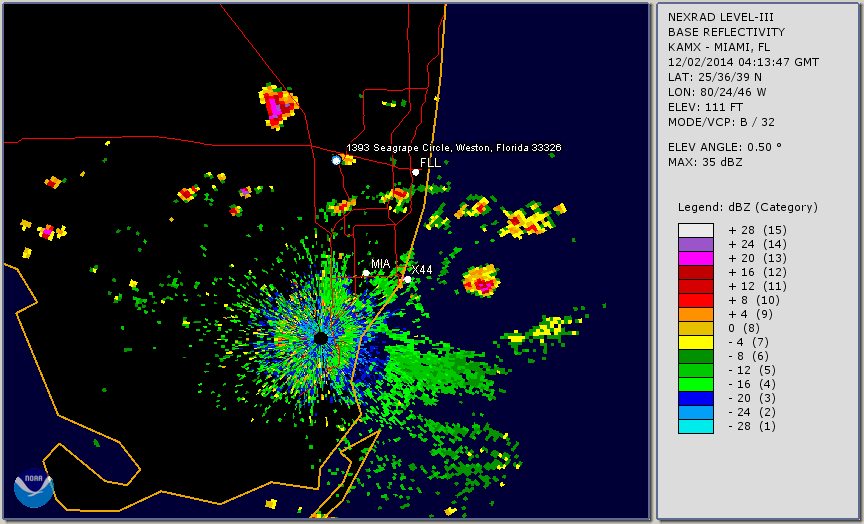Click the 'KAMX - MIAMI, FL' text
The image size is (864, 524).
[719, 47]
